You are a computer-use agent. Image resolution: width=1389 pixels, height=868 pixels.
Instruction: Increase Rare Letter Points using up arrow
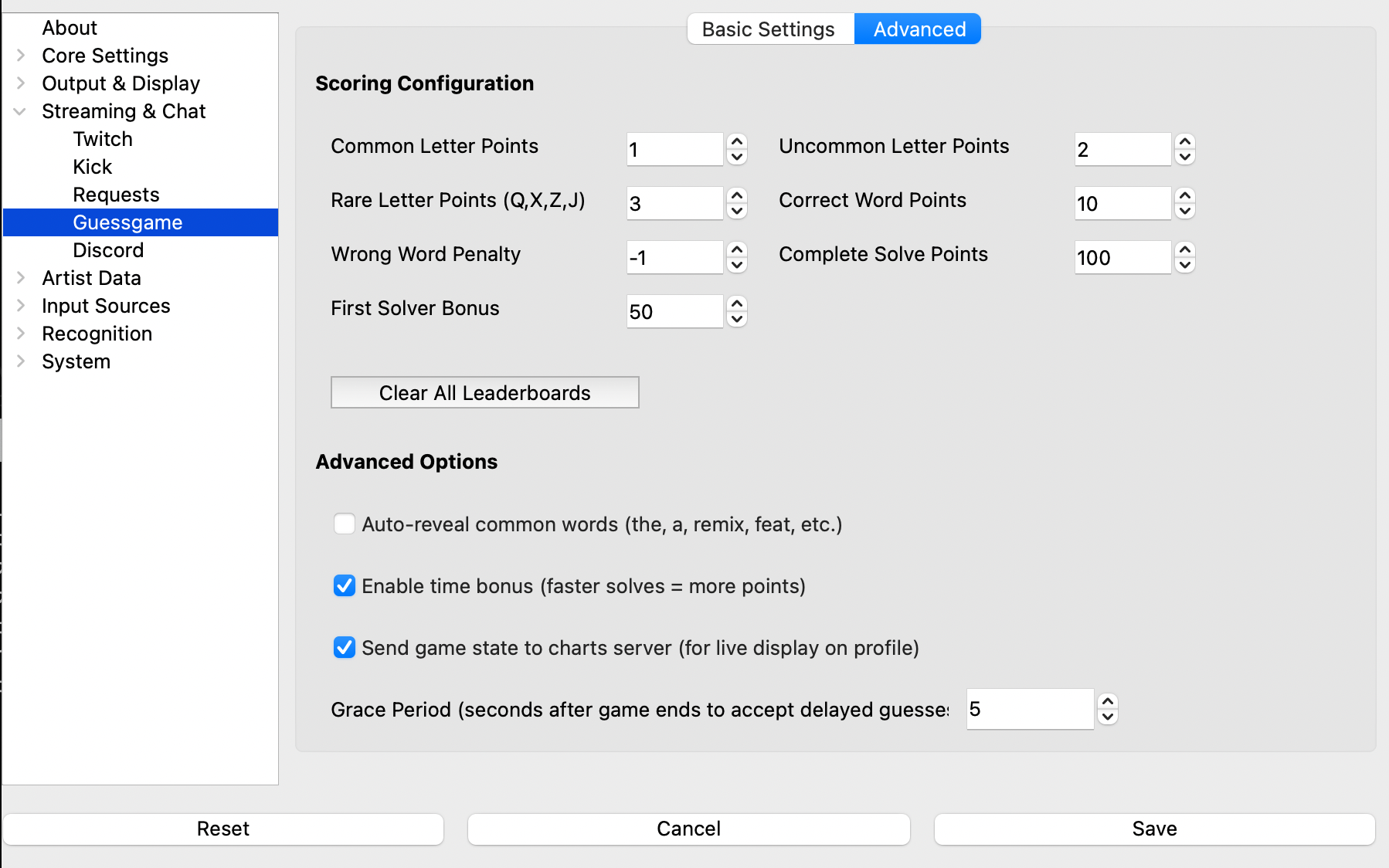click(737, 196)
